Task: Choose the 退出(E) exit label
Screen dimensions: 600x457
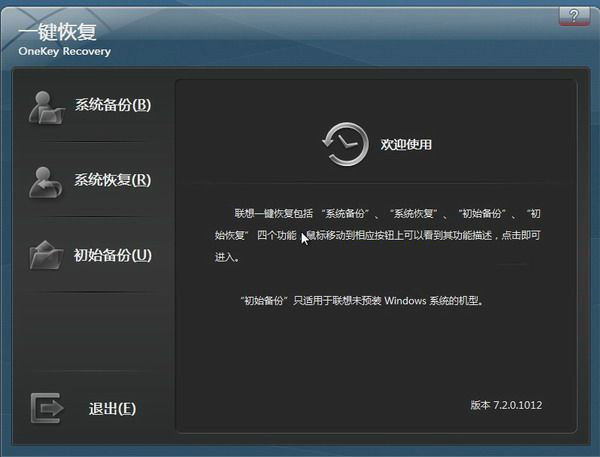Action: click(112, 408)
